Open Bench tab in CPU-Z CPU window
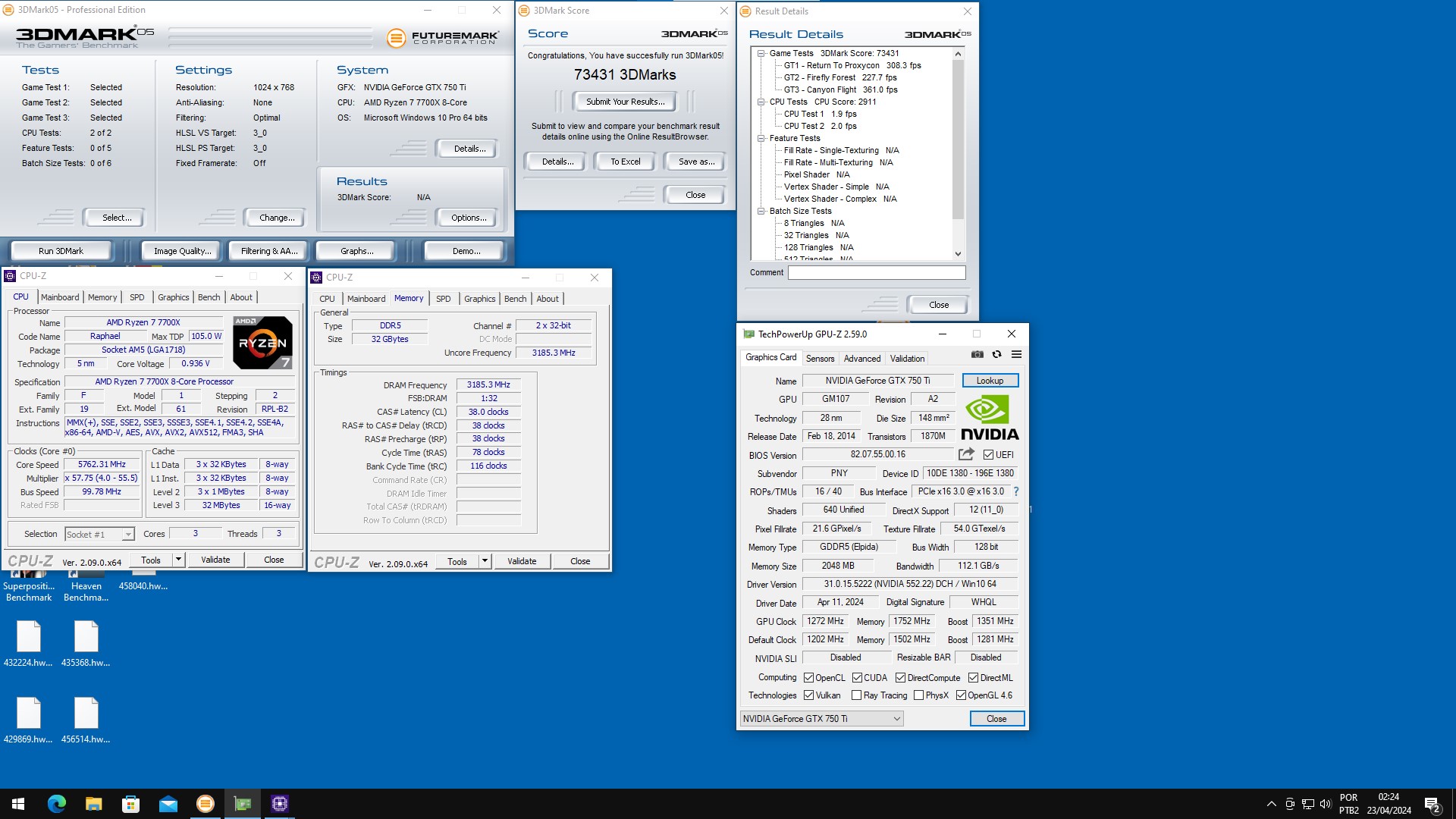This screenshot has width=1456, height=819. (x=209, y=297)
